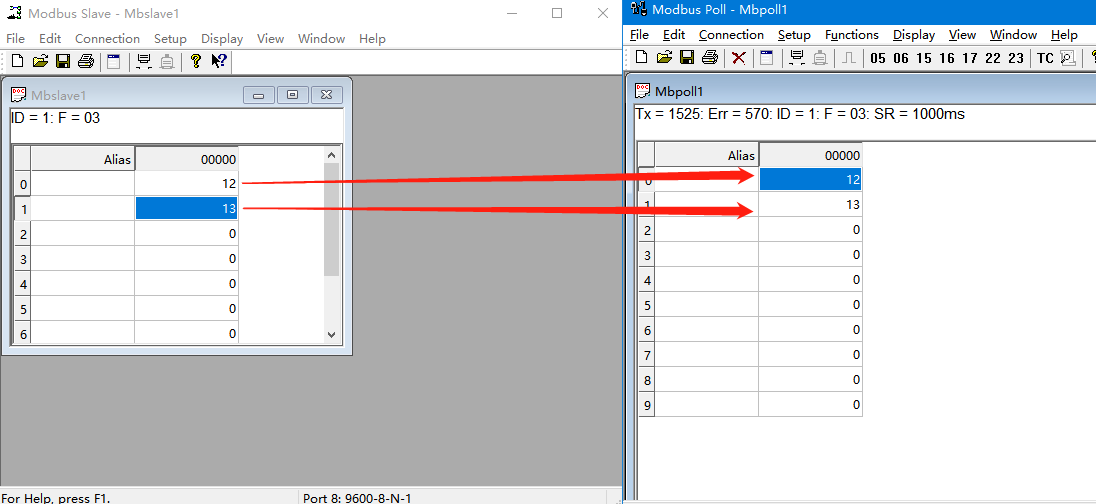Click the Print icon in Modbus Poll toolbar

tap(710, 58)
